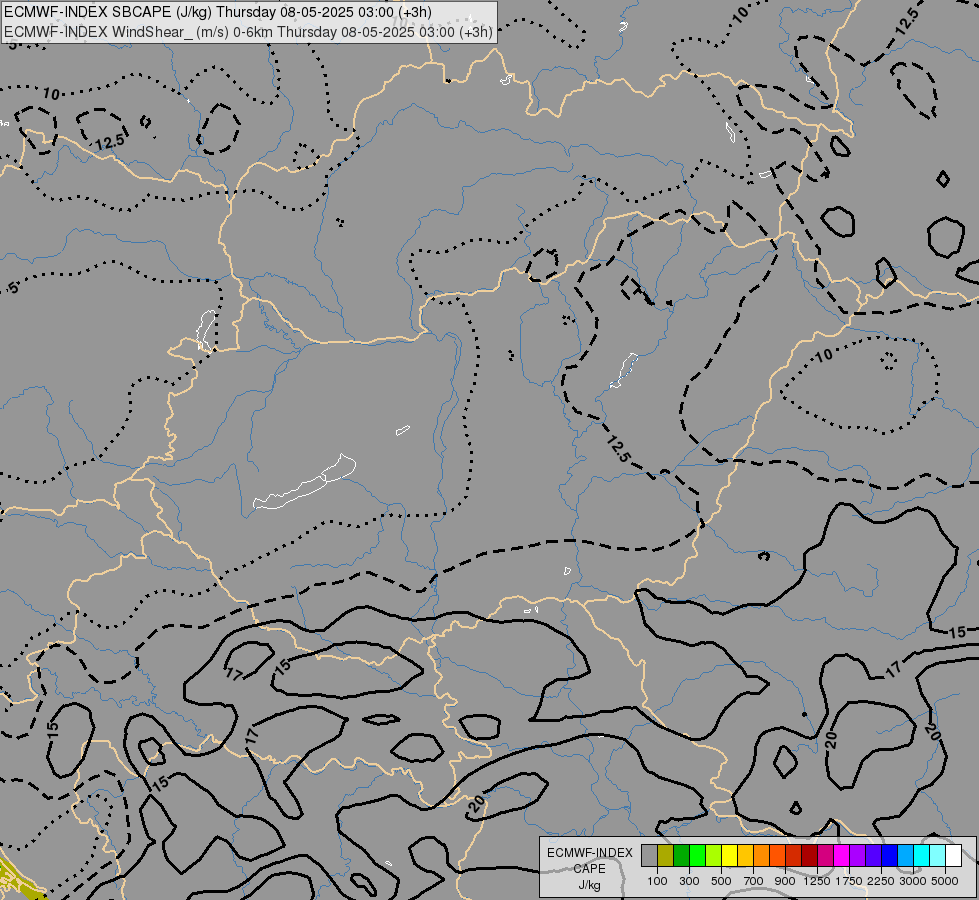The image size is (979, 900).
Task: Click the olive swatch in the CAPE legend
Action: click(x=666, y=855)
